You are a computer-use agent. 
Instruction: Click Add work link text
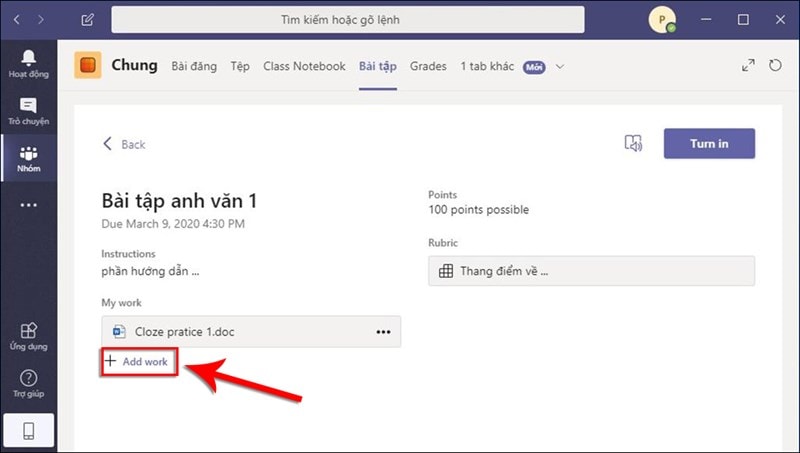tap(145, 362)
